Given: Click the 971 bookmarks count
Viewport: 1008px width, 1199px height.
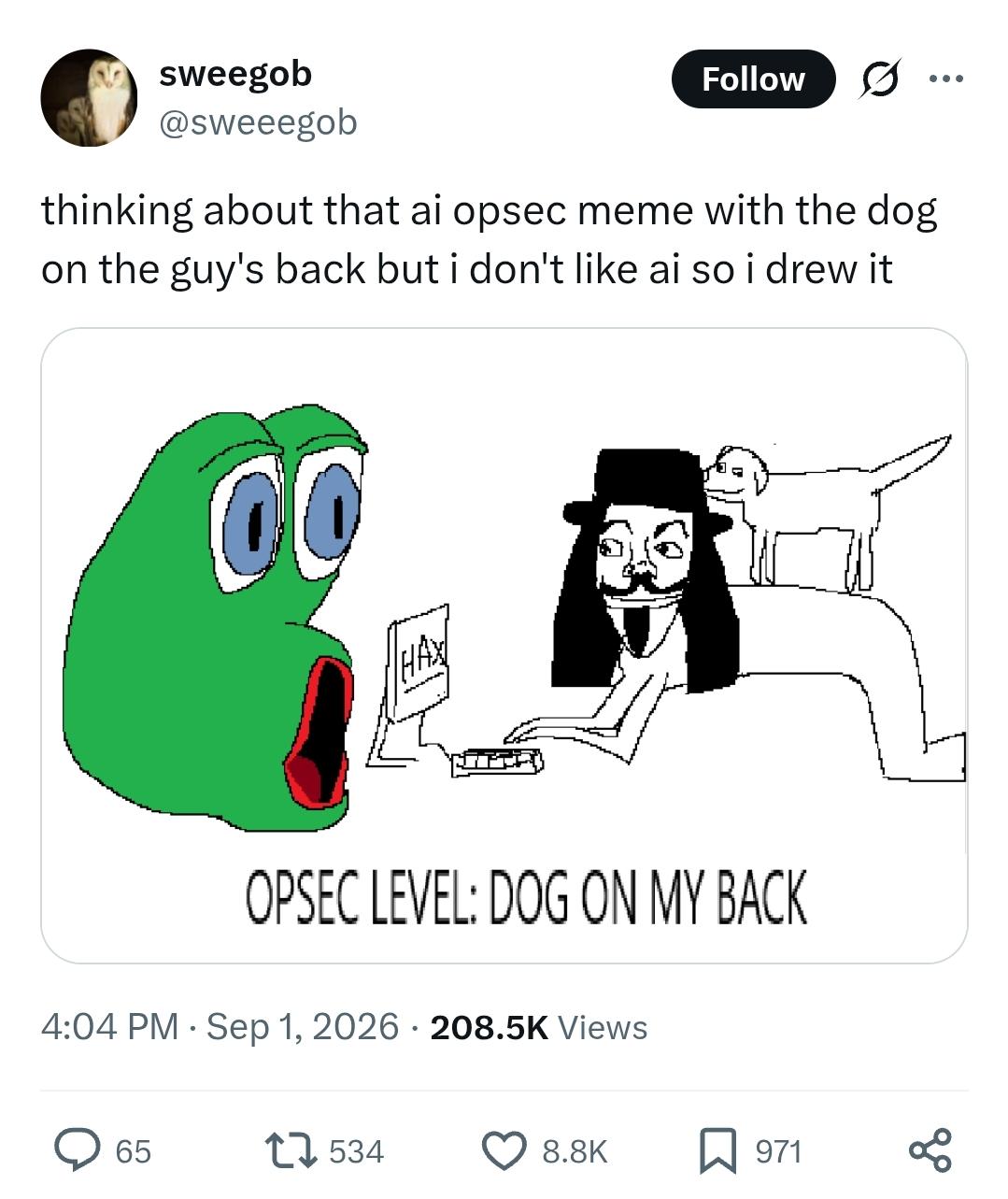Looking at the screenshot, I should click(778, 1151).
